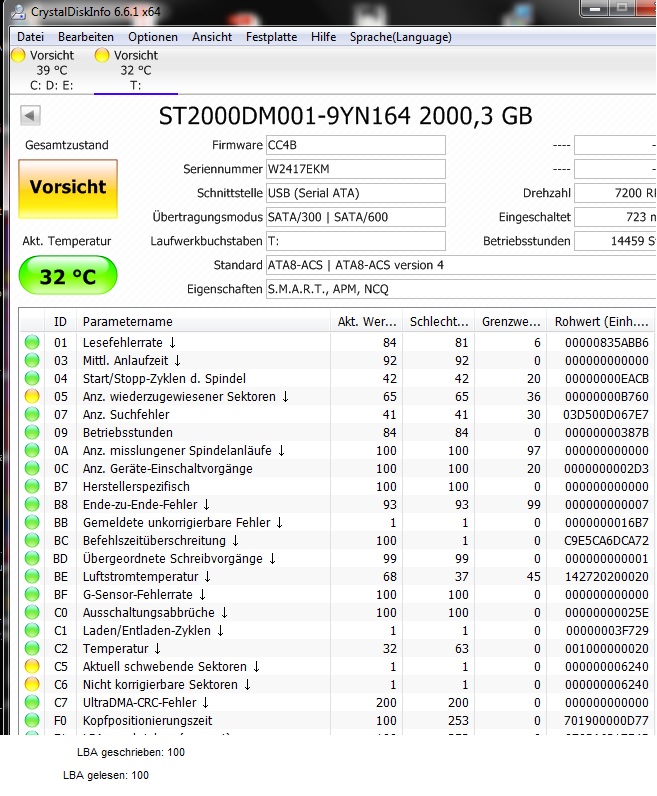Click the Übertragungsmodus field
Image resolution: width=657 pixels, height=796 pixels.
[356, 217]
